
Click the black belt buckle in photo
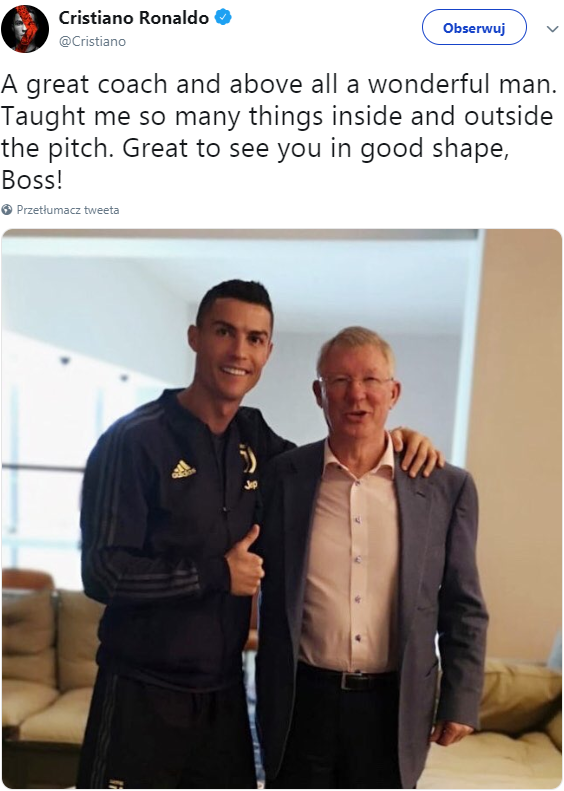click(352, 681)
